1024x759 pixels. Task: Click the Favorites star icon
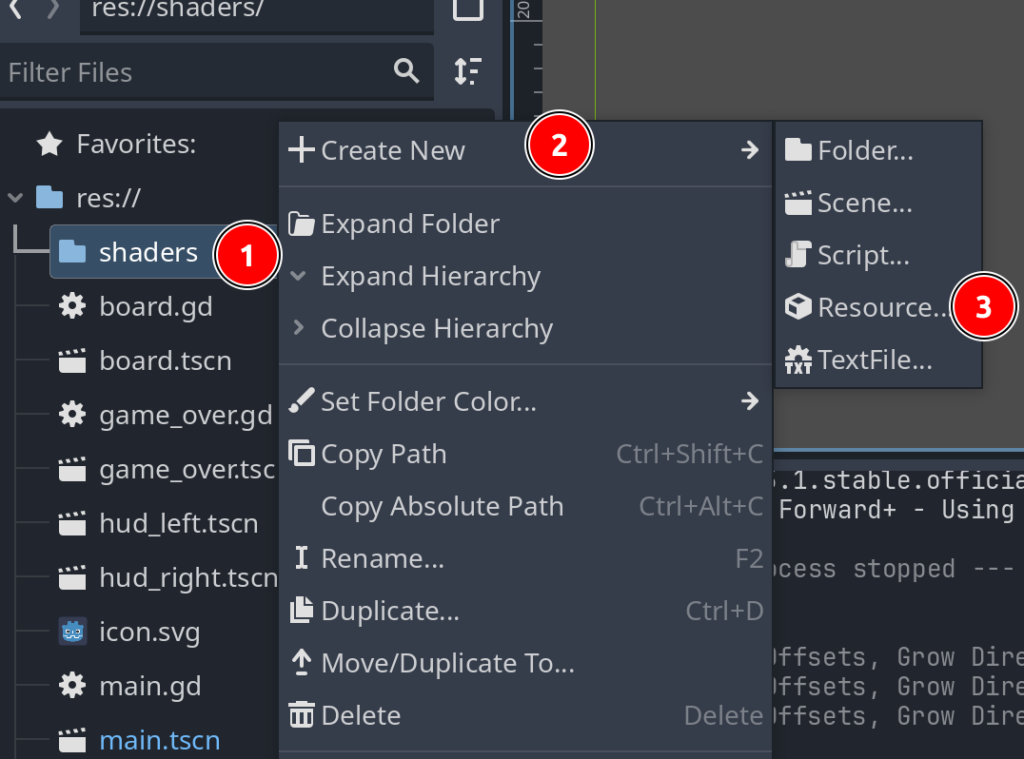click(49, 145)
